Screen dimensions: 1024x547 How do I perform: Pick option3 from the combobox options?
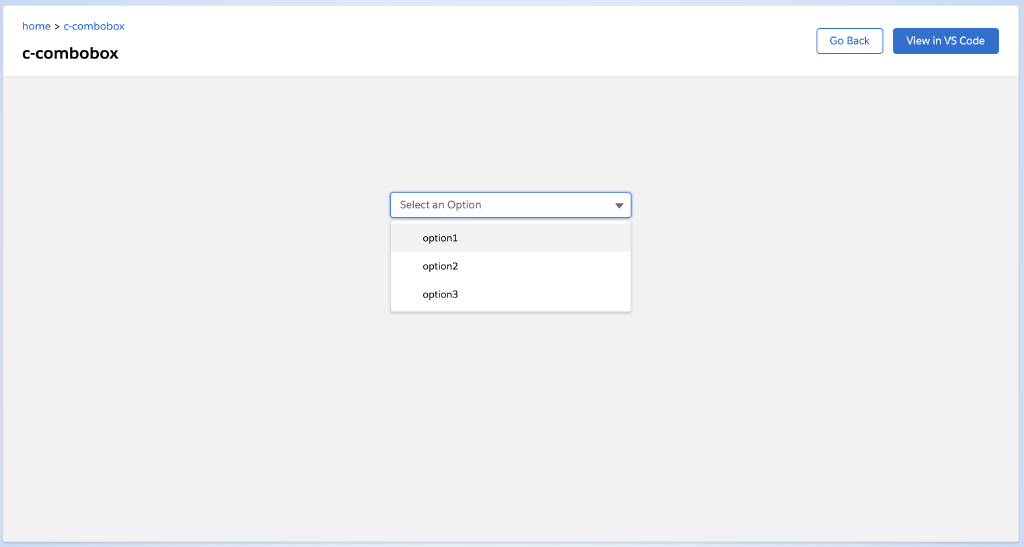[439, 294]
